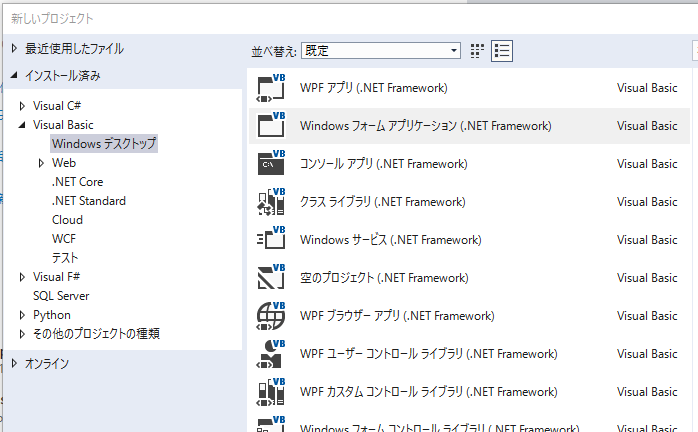
Task: Expand the Web node under Visual Basic
Action: (x=41, y=163)
